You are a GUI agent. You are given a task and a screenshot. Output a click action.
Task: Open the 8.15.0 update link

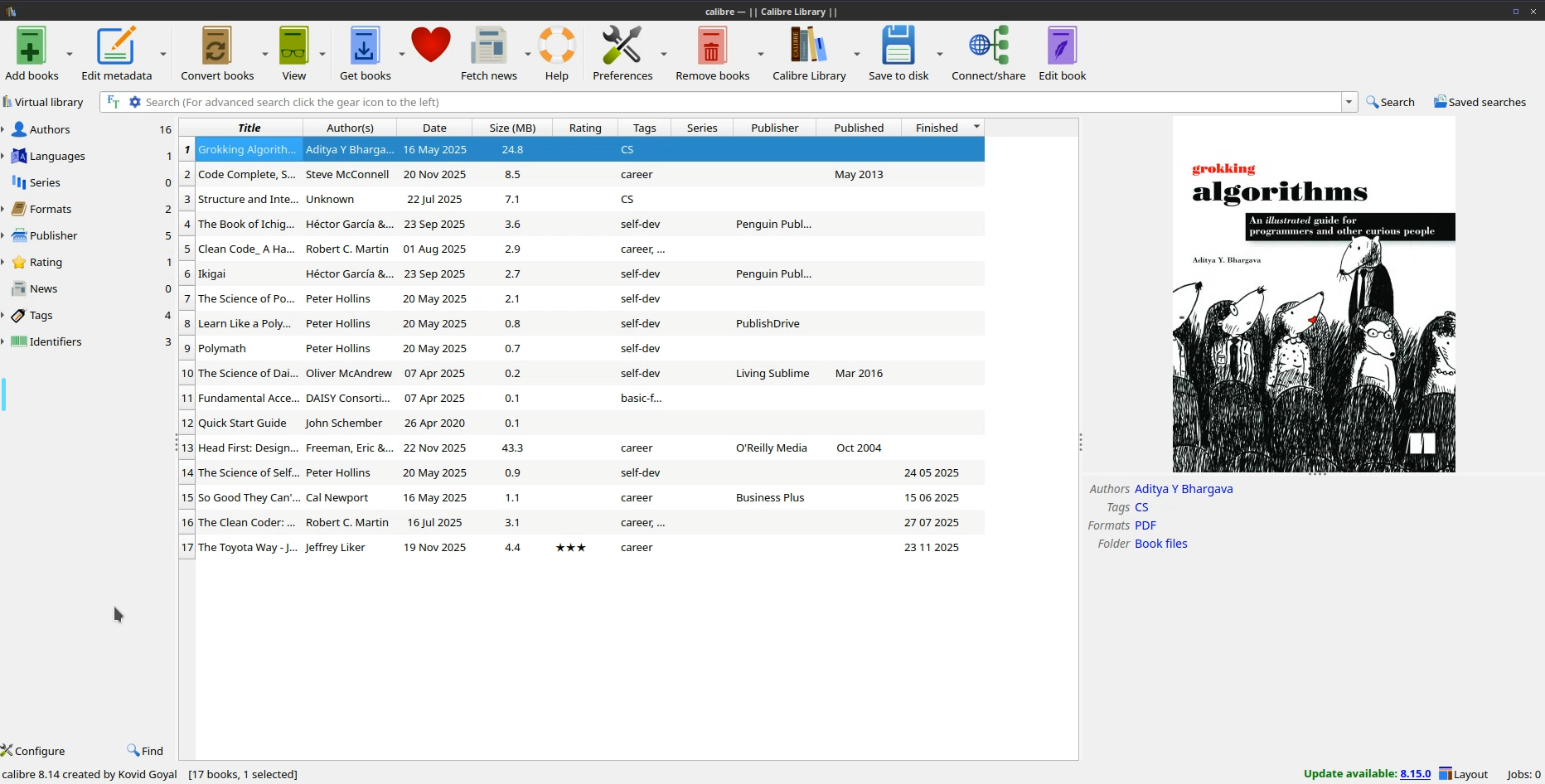click(1416, 774)
